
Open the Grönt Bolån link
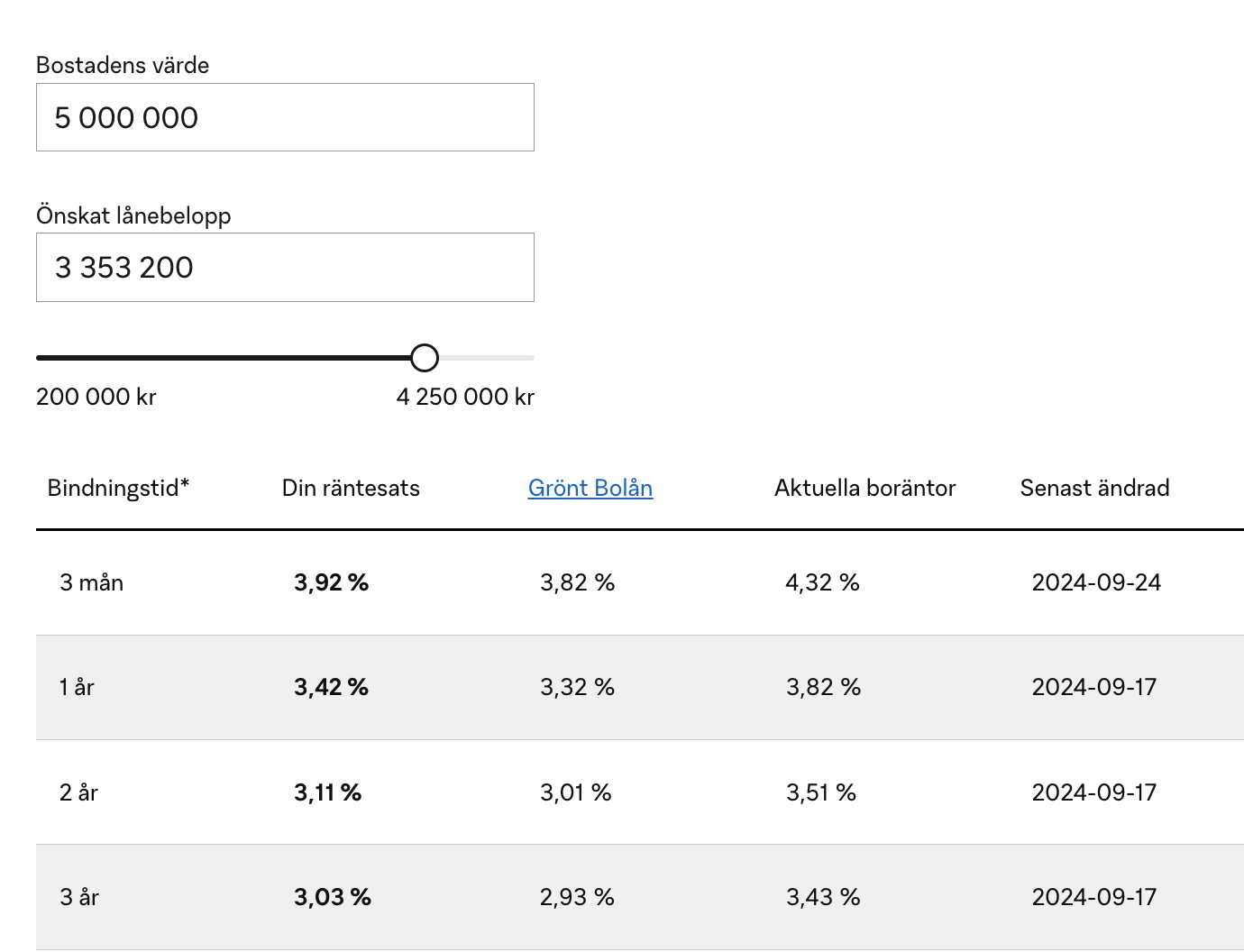click(x=590, y=488)
